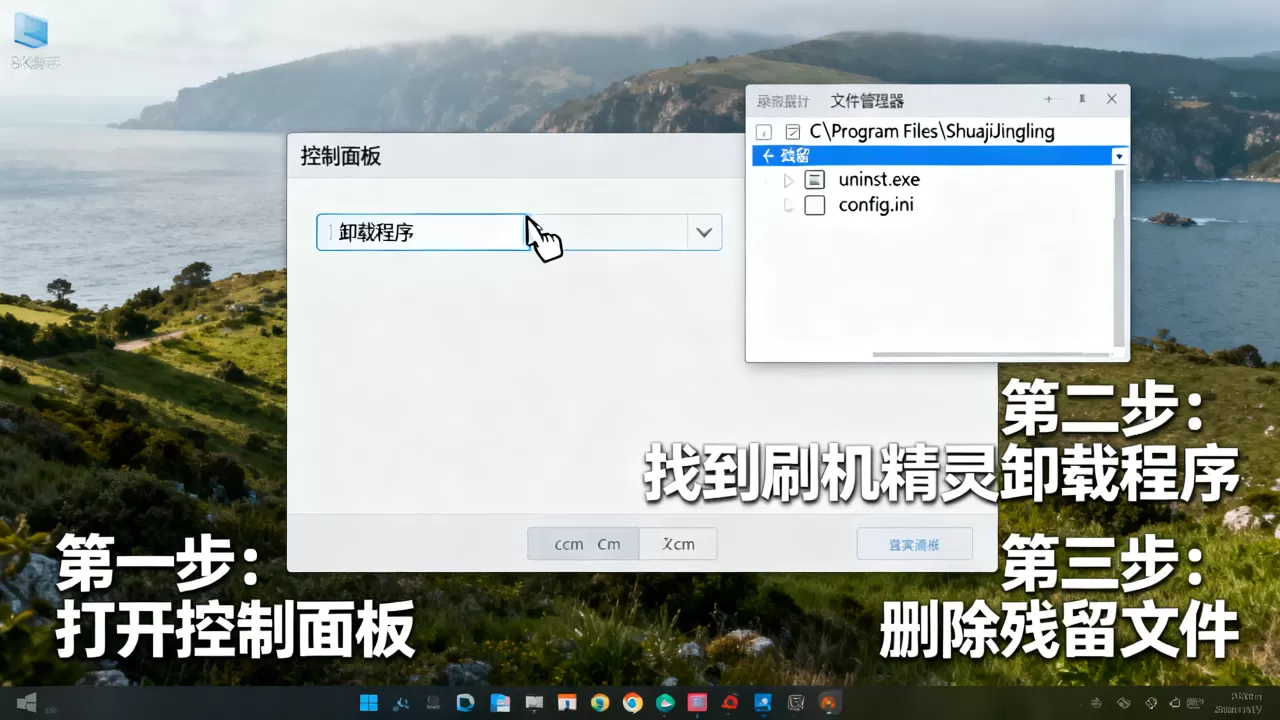1280x720 pixels.
Task: Open the blue cube desktop icon
Action: pos(31,30)
